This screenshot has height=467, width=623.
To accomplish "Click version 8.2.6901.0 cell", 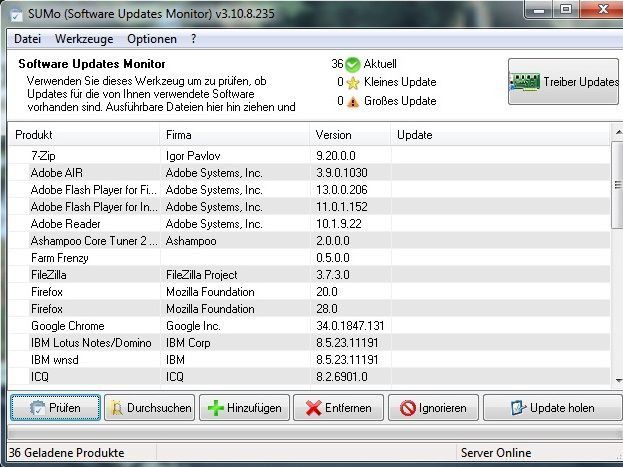I will (342, 376).
